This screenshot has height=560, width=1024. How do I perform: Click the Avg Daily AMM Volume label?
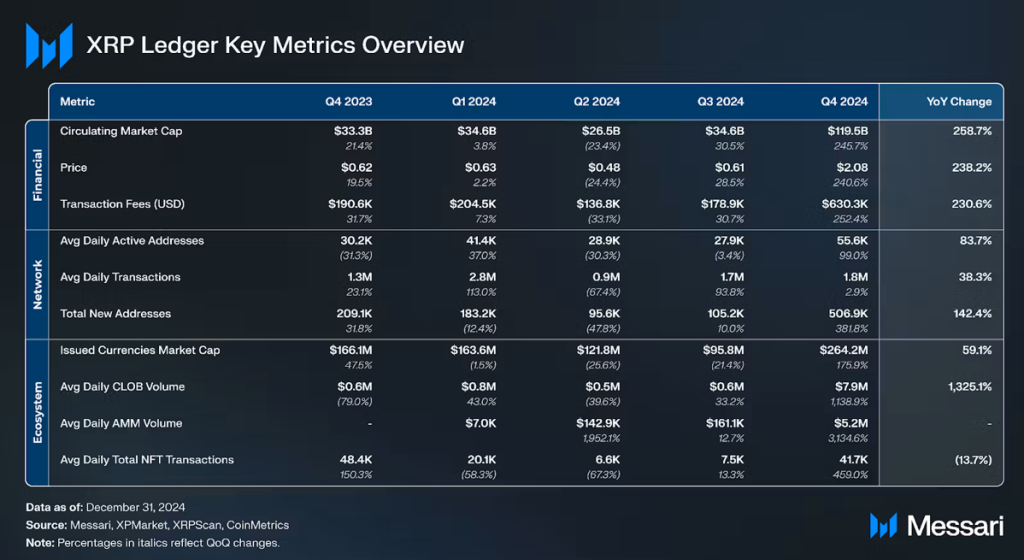pos(121,424)
